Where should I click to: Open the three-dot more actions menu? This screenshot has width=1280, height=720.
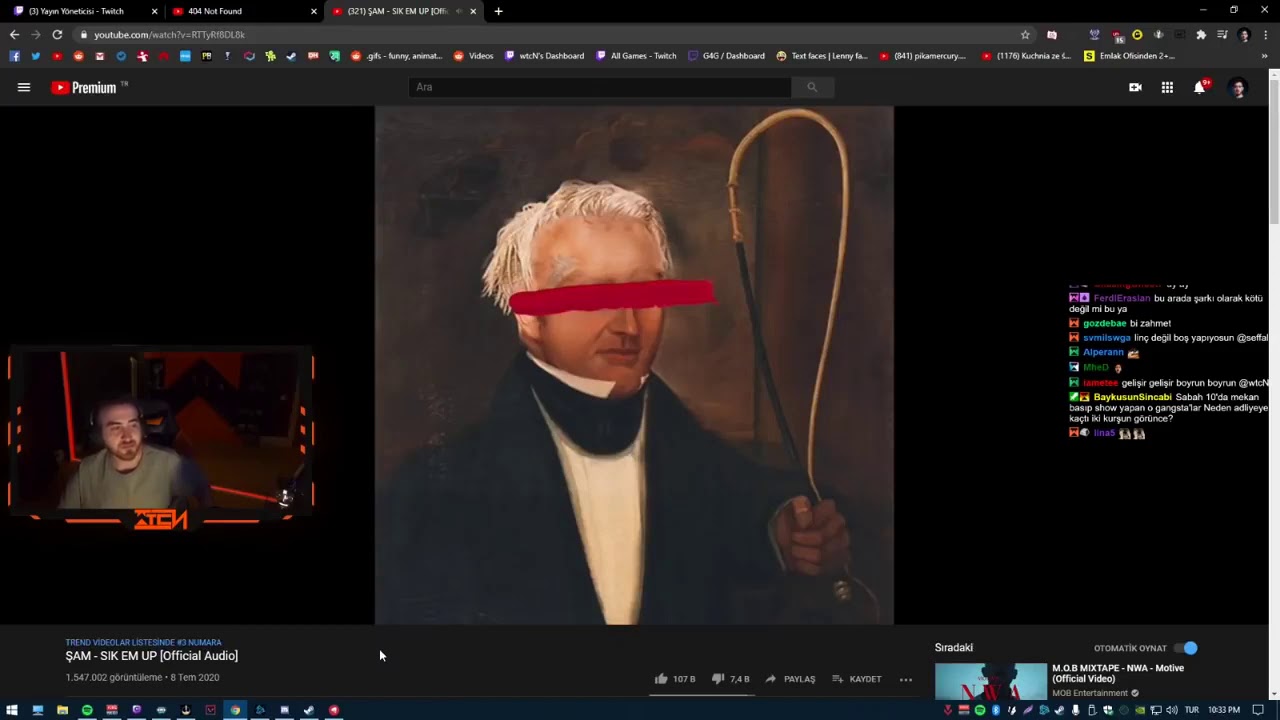pyautogui.click(x=906, y=679)
